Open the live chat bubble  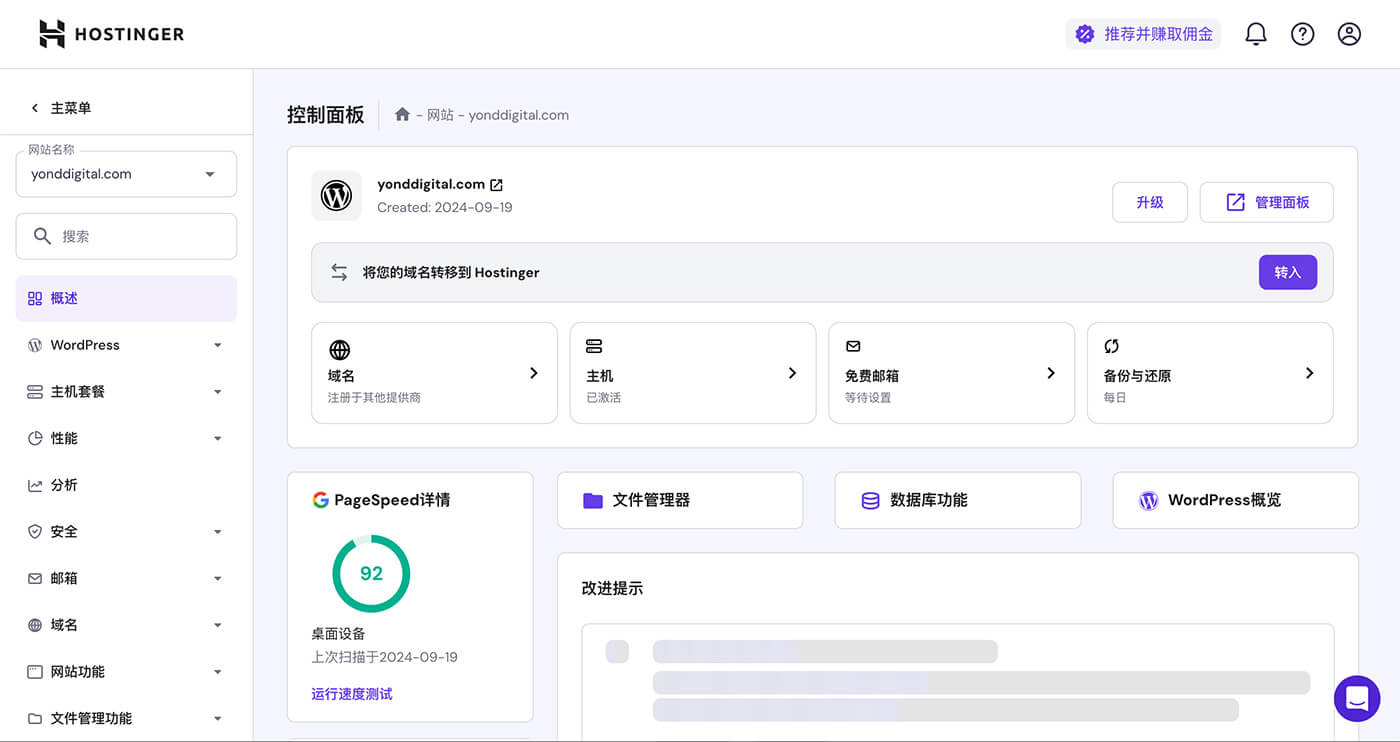pyautogui.click(x=1357, y=698)
